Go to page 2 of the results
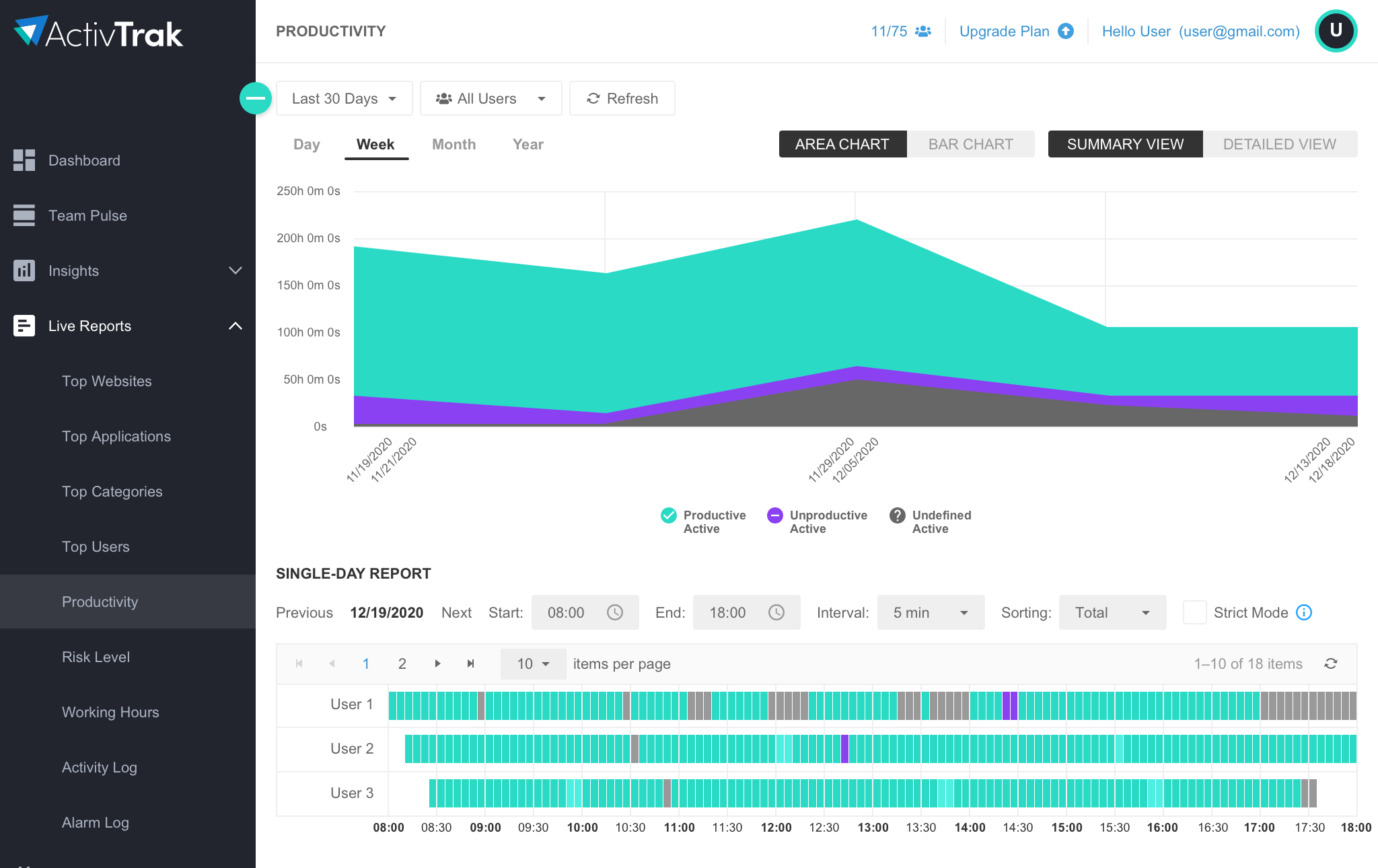 coord(402,663)
